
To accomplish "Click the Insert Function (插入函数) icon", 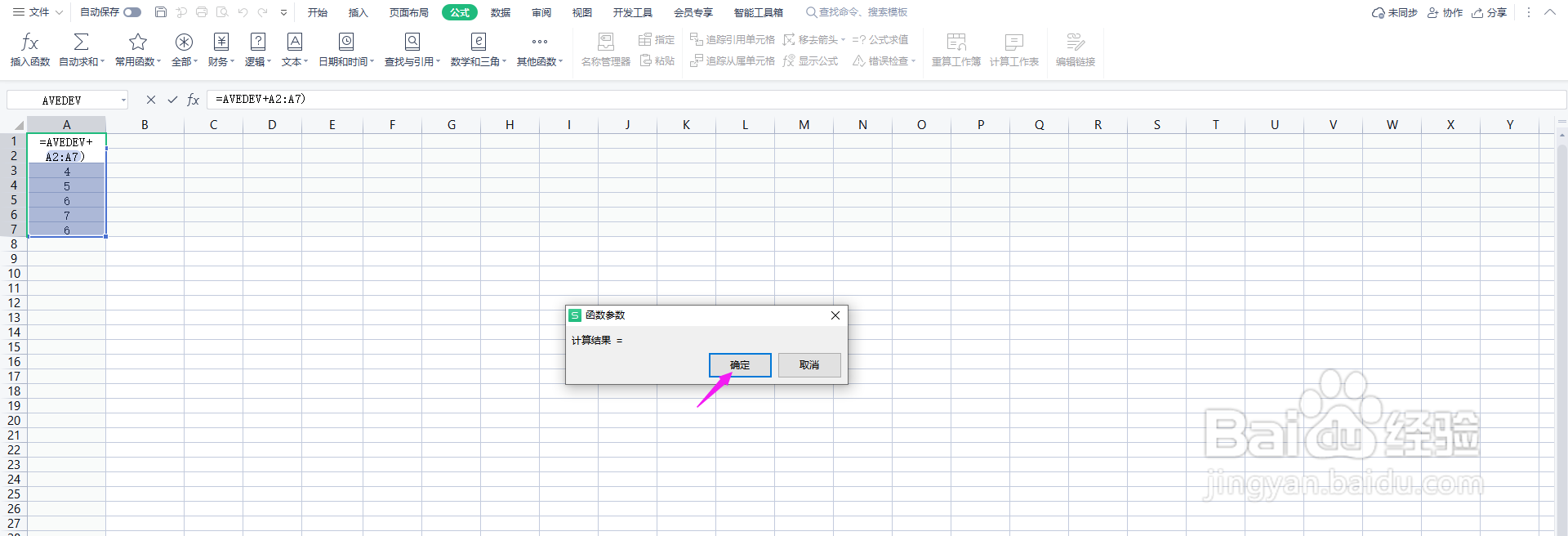I will (30, 42).
